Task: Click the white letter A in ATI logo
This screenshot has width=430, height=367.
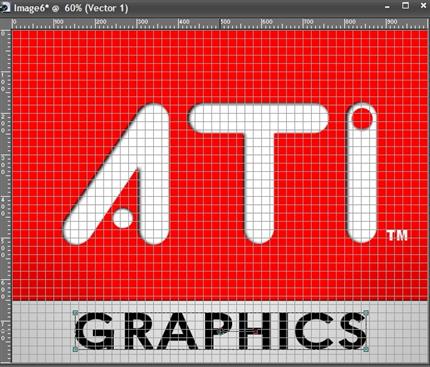Action: coord(117,174)
